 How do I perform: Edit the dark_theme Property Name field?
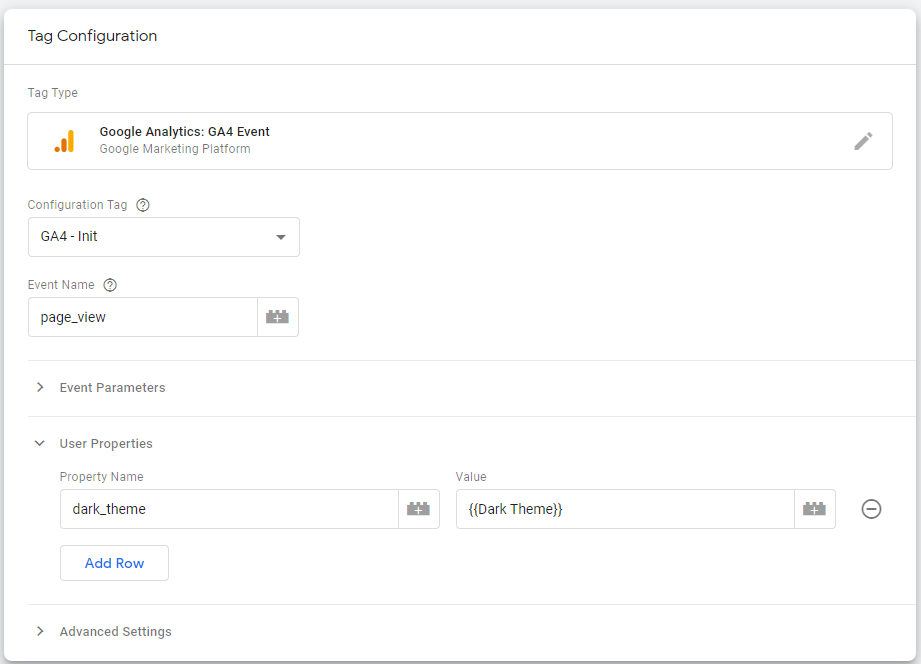229,509
